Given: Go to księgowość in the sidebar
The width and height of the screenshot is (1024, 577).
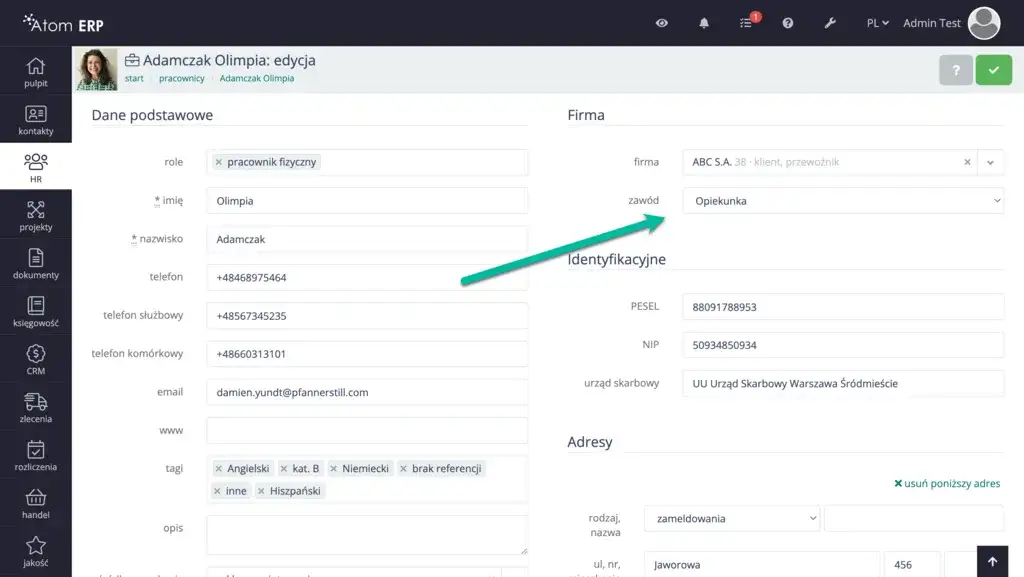Looking at the screenshot, I should click(x=36, y=310).
